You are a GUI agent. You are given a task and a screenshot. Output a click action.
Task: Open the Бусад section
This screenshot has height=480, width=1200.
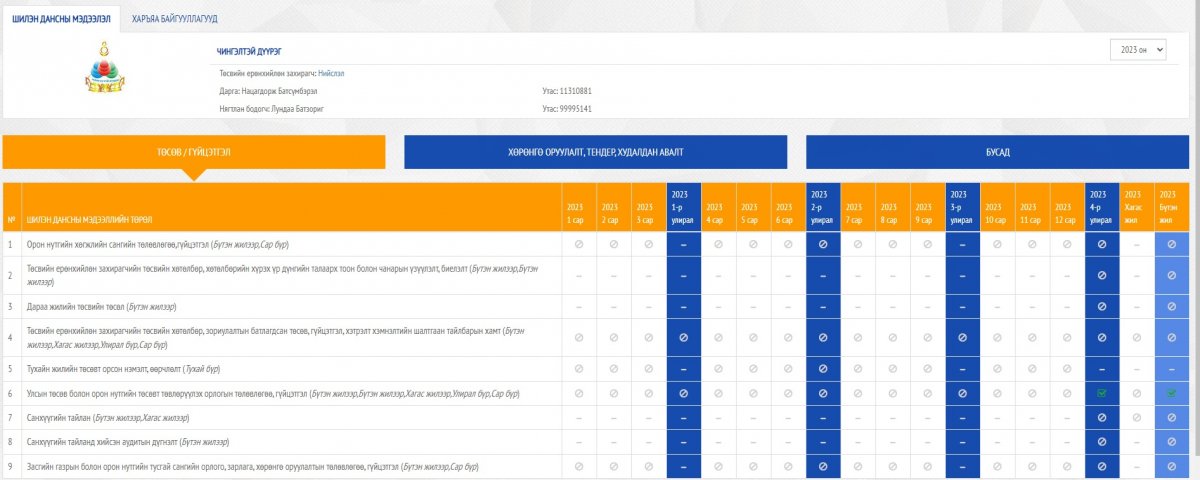pyautogui.click(x=997, y=152)
